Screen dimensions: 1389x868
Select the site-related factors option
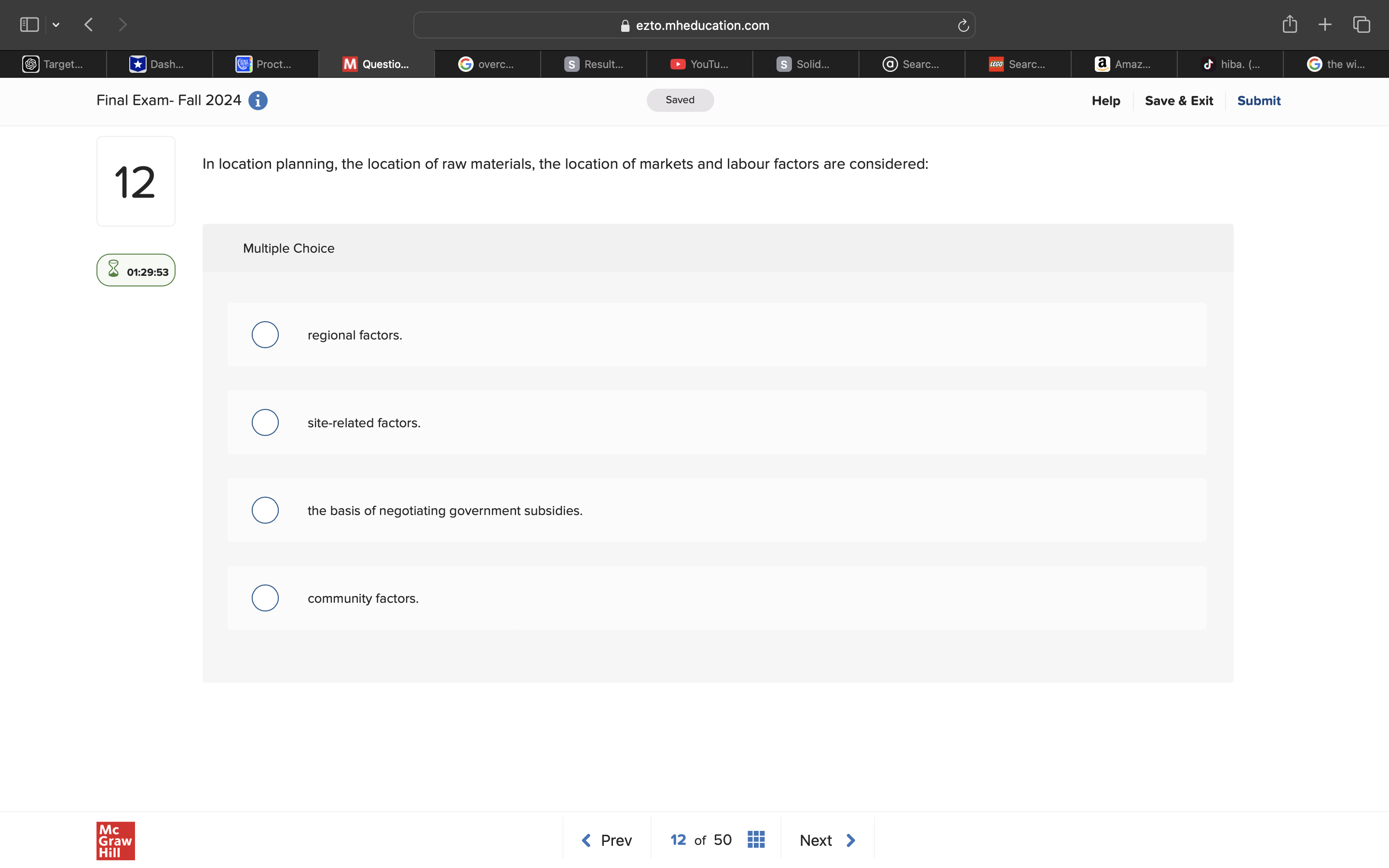tap(265, 422)
